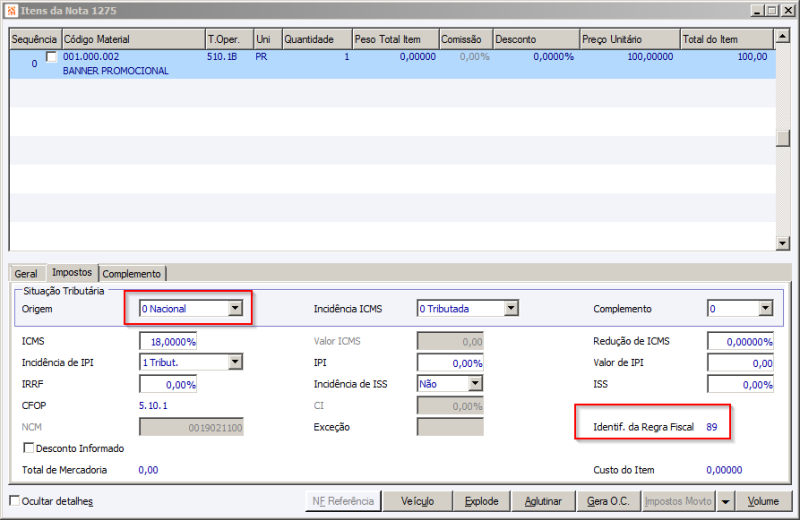Click the Uni column header
800x520 pixels.
[267, 39]
